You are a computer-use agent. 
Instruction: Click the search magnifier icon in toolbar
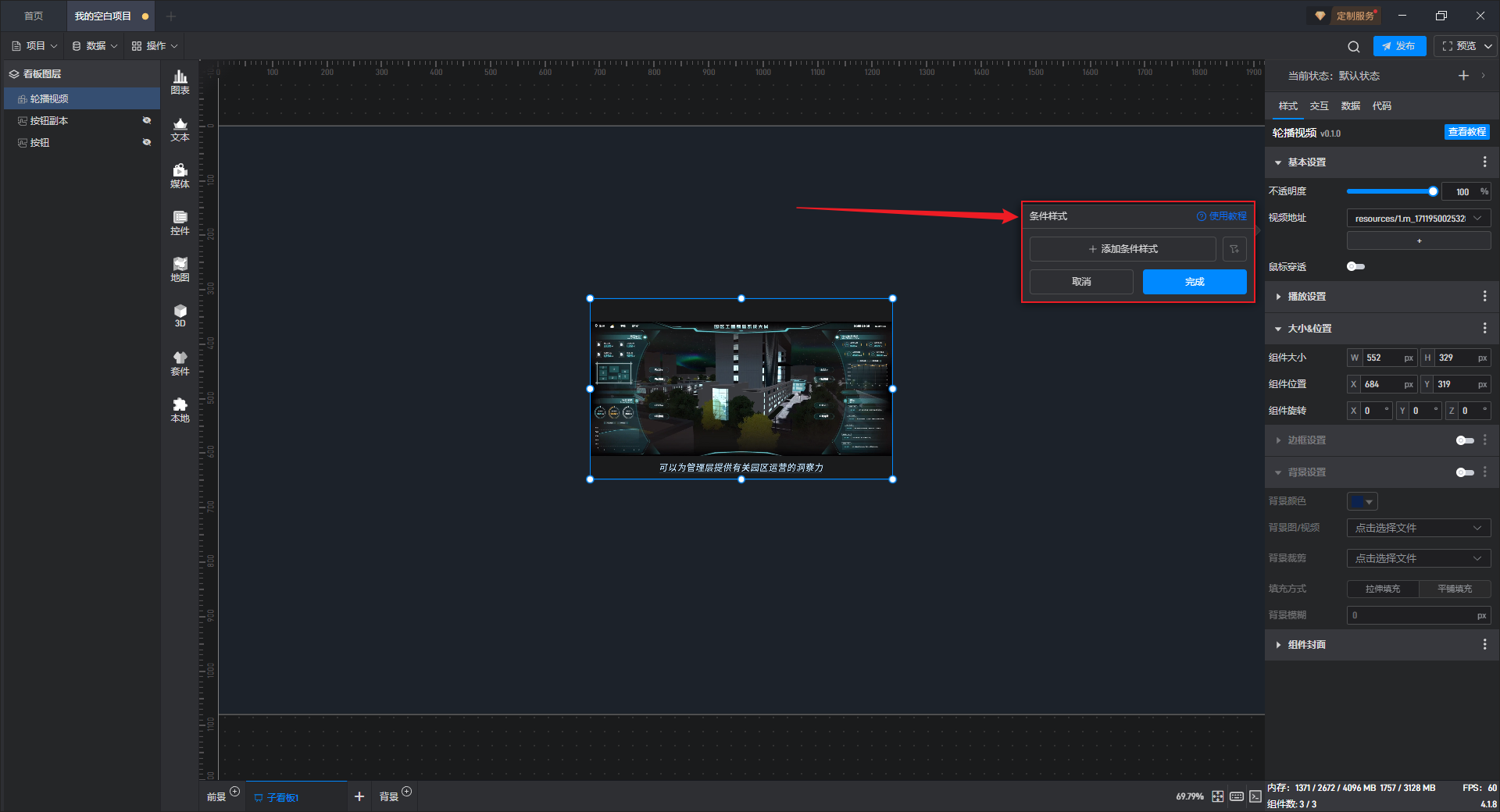point(1353,46)
